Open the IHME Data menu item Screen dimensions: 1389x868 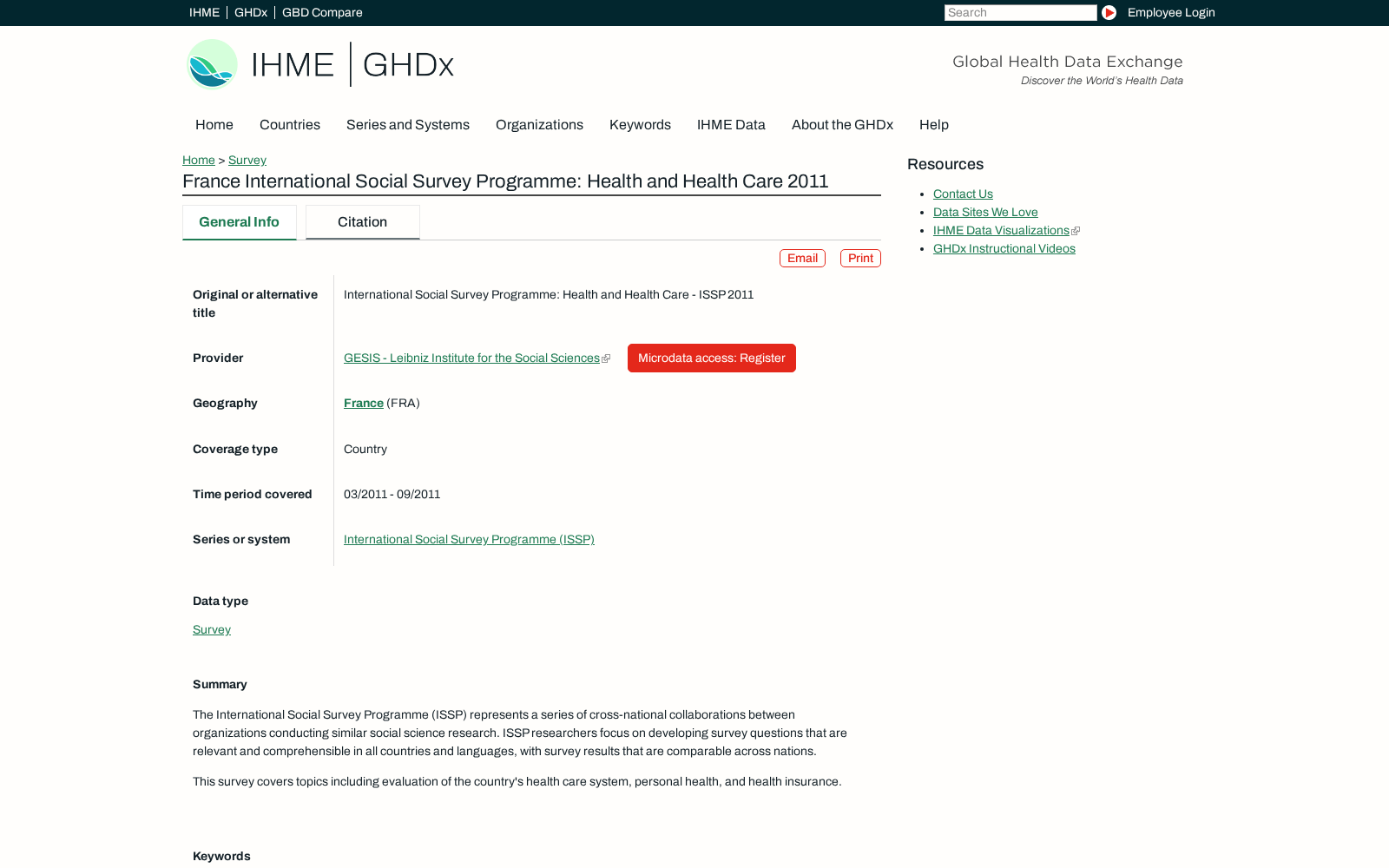tap(731, 125)
